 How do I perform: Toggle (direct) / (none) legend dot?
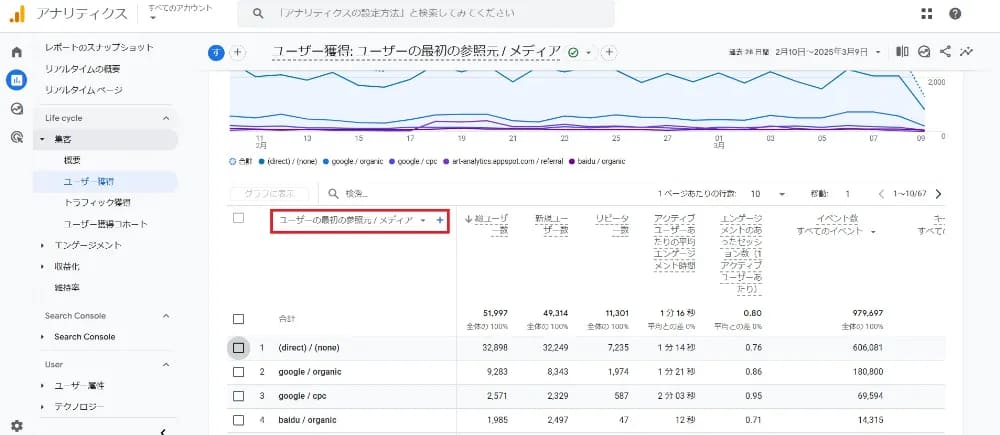click(259, 162)
